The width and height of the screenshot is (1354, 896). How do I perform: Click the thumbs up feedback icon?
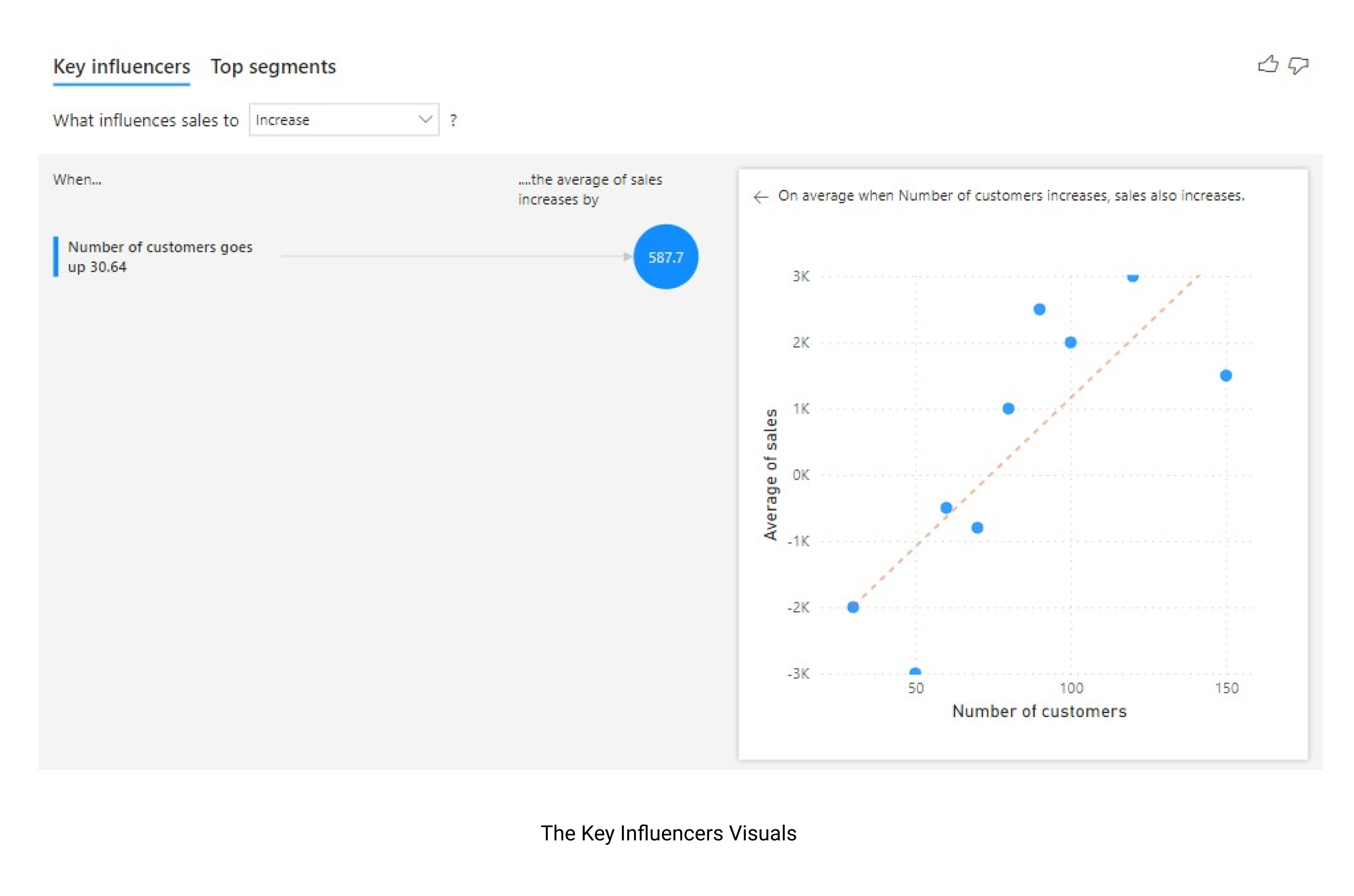pos(1267,65)
